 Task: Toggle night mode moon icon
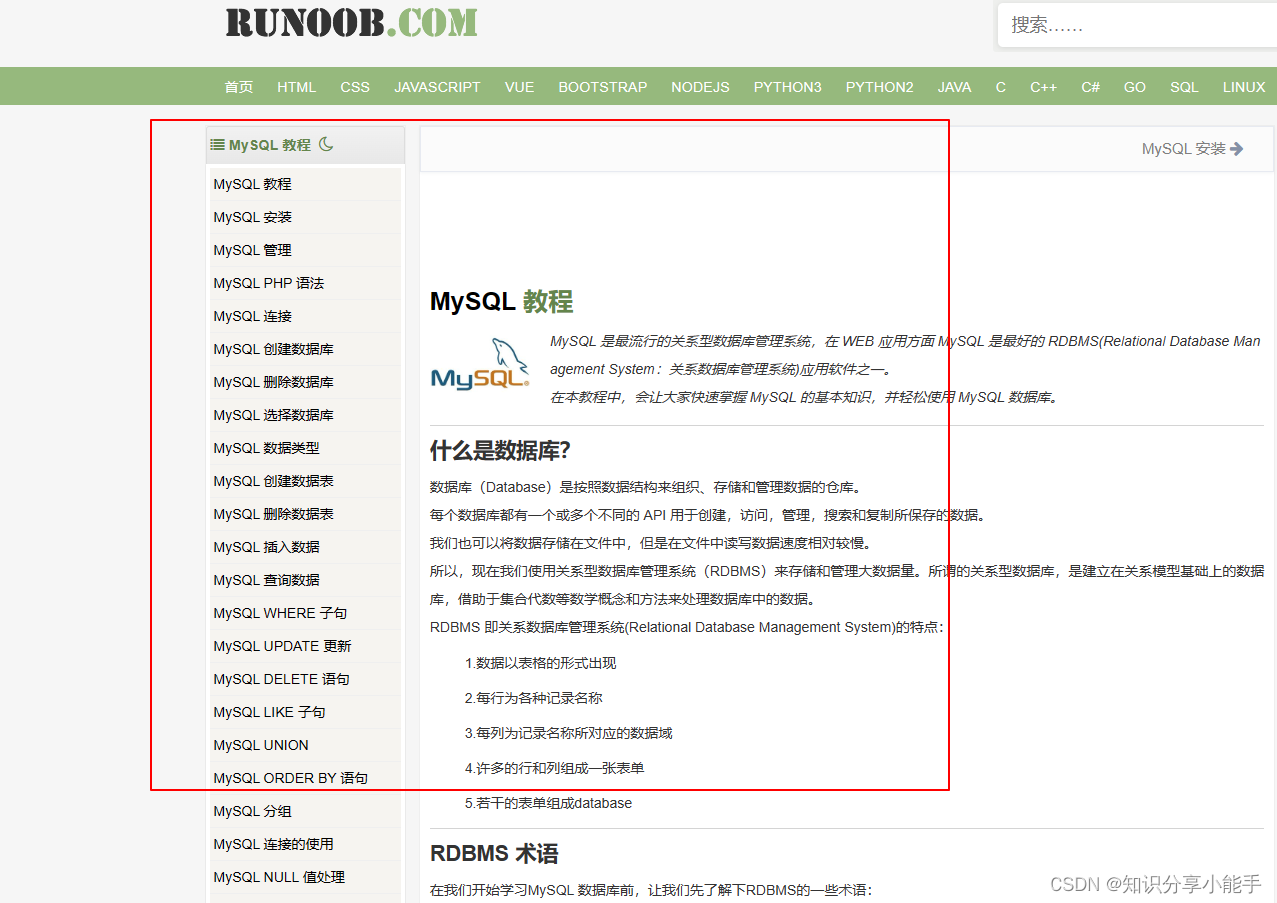pos(326,144)
